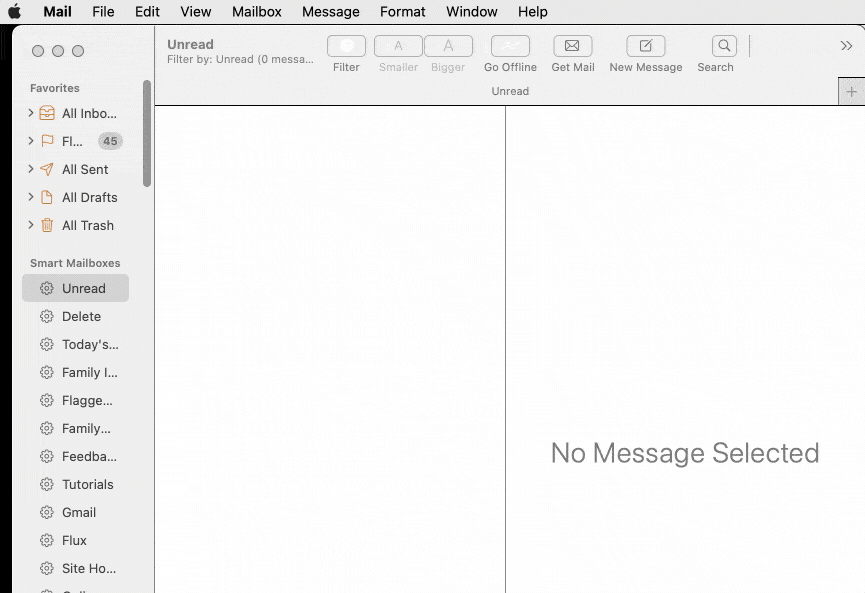This screenshot has width=865, height=593.
Task: Click gear icon beside Site Ho... mailbox
Action: coord(47,568)
